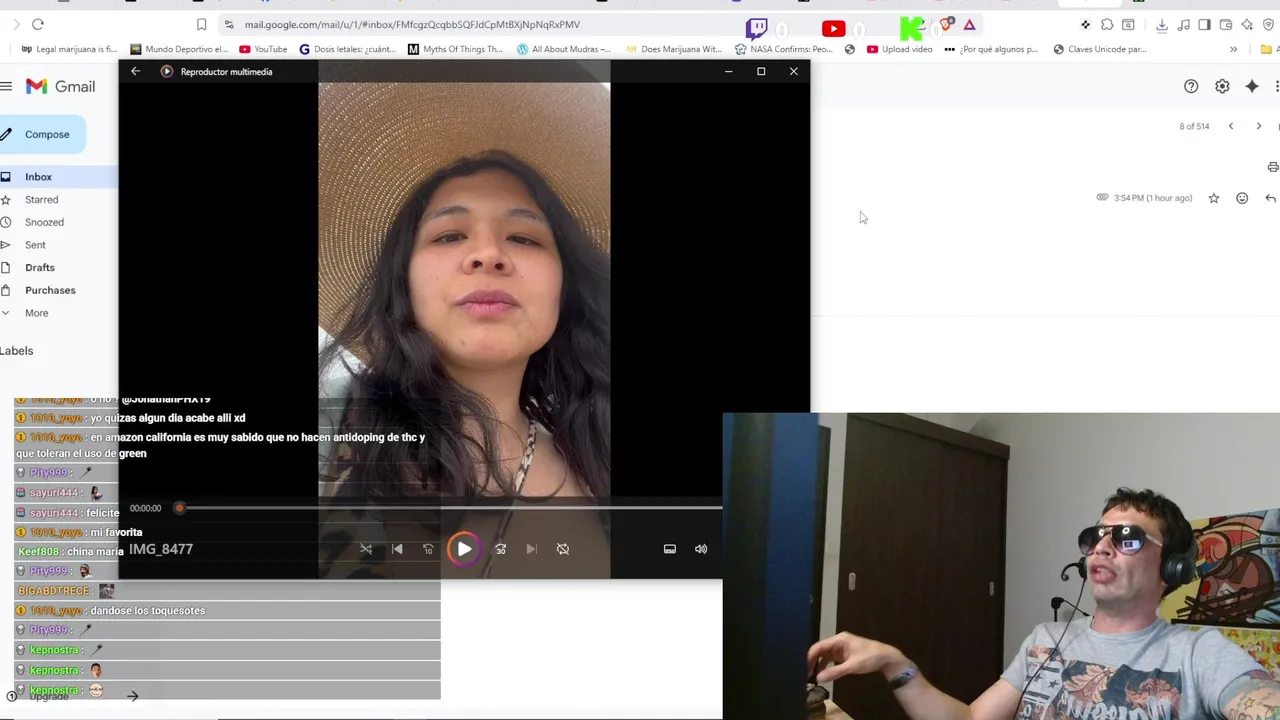This screenshot has width=1280, height=720.
Task: Click the video seek bar position handle
Action: 180,508
